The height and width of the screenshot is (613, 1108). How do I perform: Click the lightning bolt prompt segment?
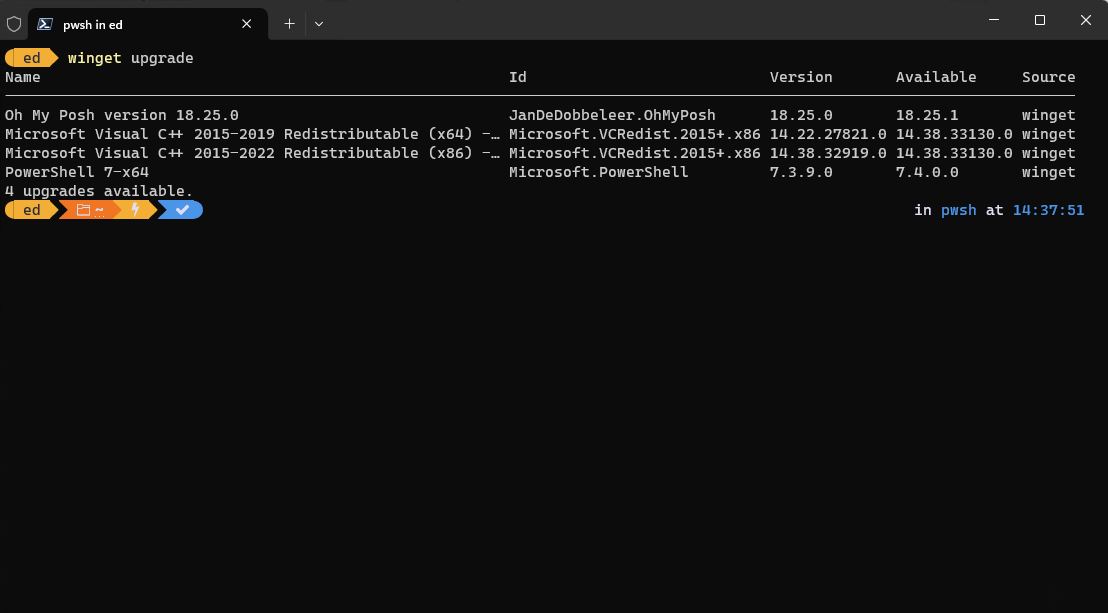135,210
